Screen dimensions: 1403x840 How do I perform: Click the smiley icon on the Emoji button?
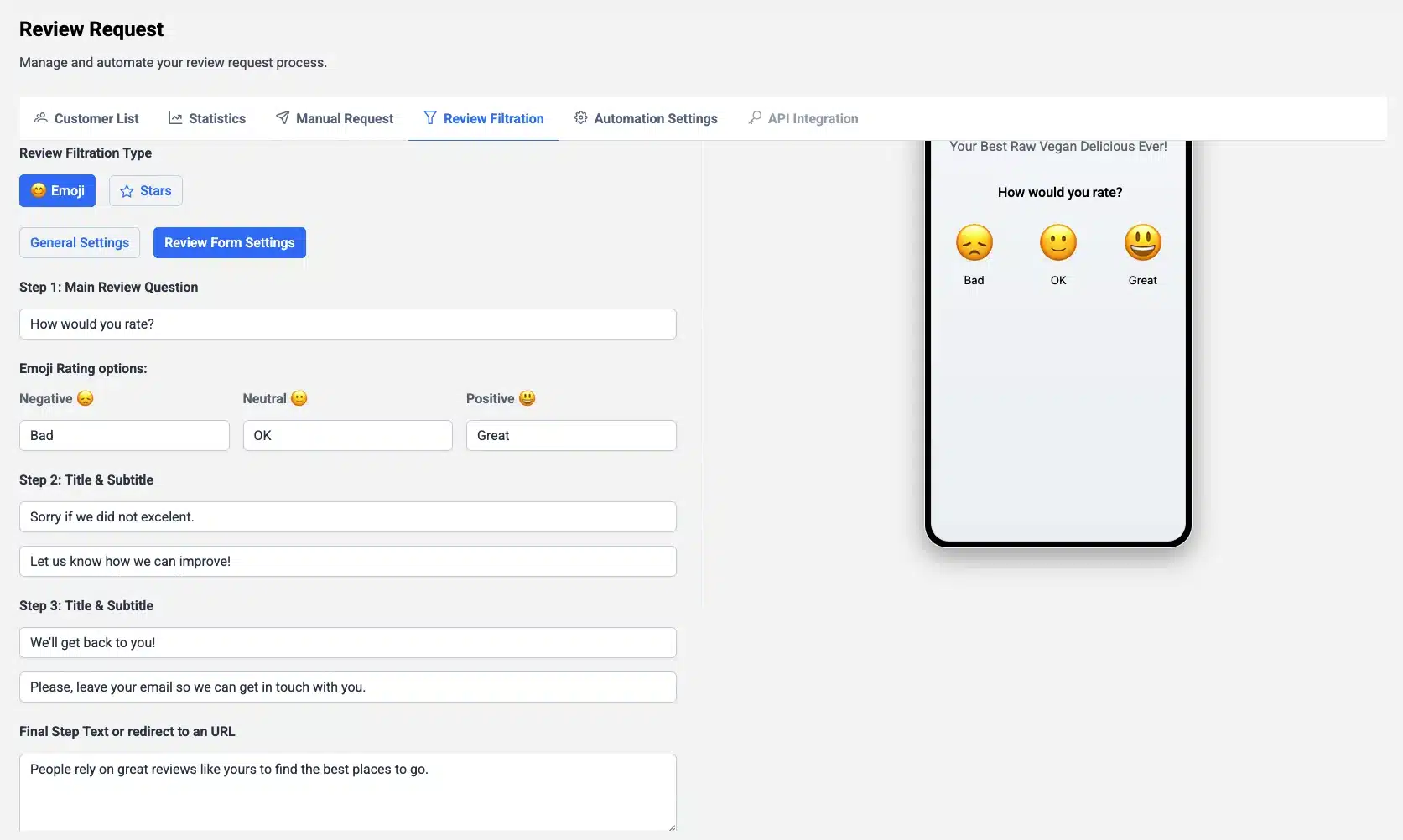point(37,191)
